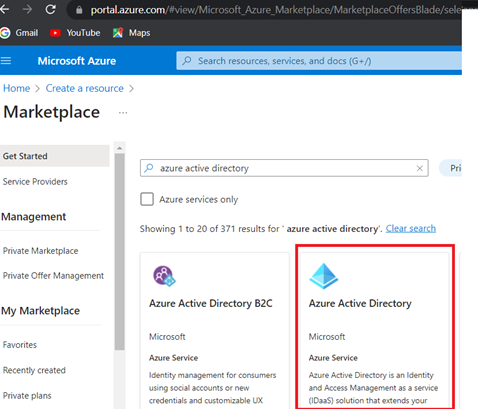Click the marketplace search field containing azure active directory
Screen dimensions: 478x409
pyautogui.click(x=284, y=168)
